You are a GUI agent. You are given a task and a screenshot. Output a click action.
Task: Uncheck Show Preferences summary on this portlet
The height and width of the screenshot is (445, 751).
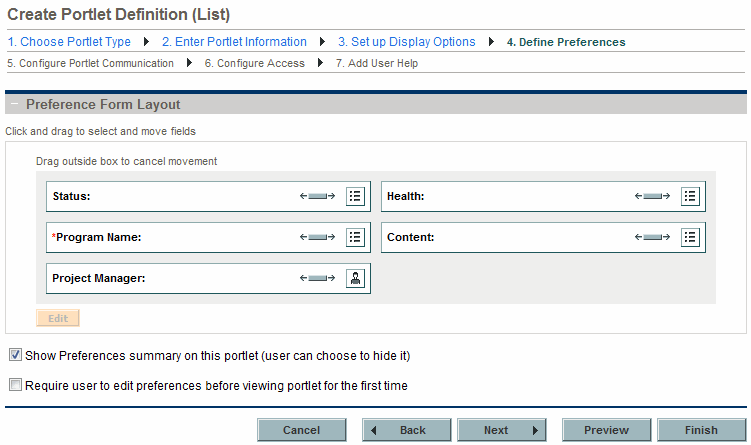pos(15,355)
